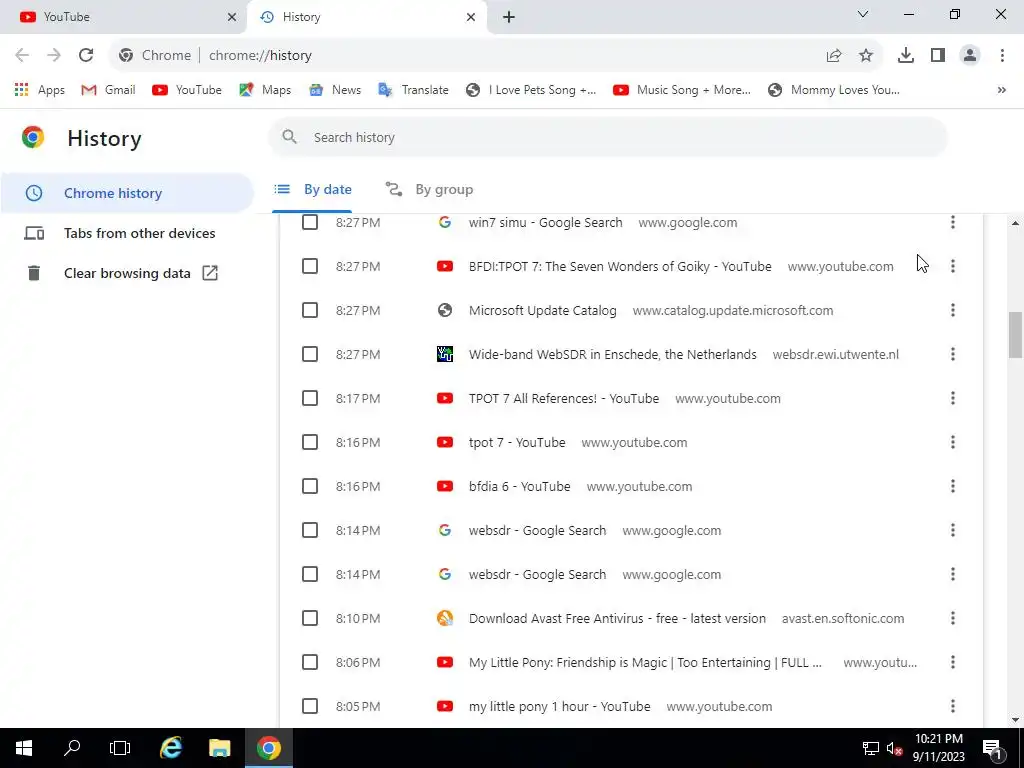
Task: Open the profile avatar menu
Action: click(970, 56)
